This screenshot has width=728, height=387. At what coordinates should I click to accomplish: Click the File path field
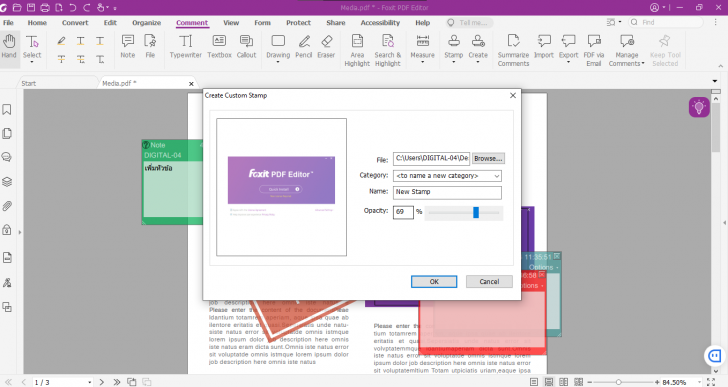click(432, 158)
